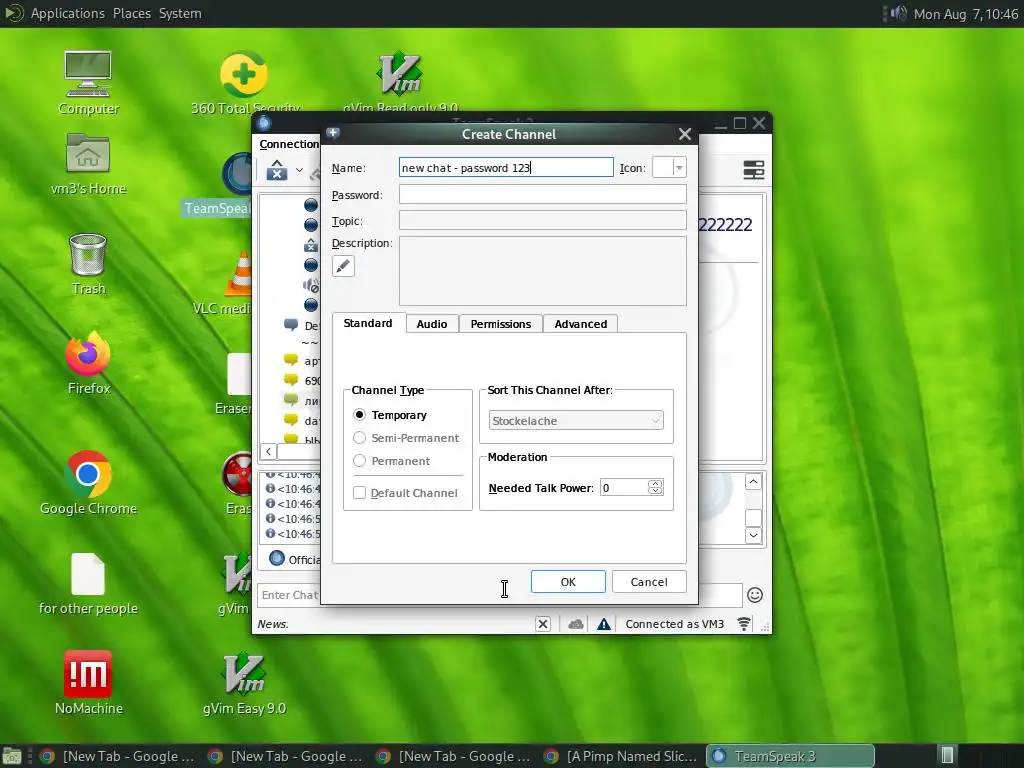Increase Needed Talk Power stepper
The width and height of the screenshot is (1024, 768).
pyautogui.click(x=655, y=483)
